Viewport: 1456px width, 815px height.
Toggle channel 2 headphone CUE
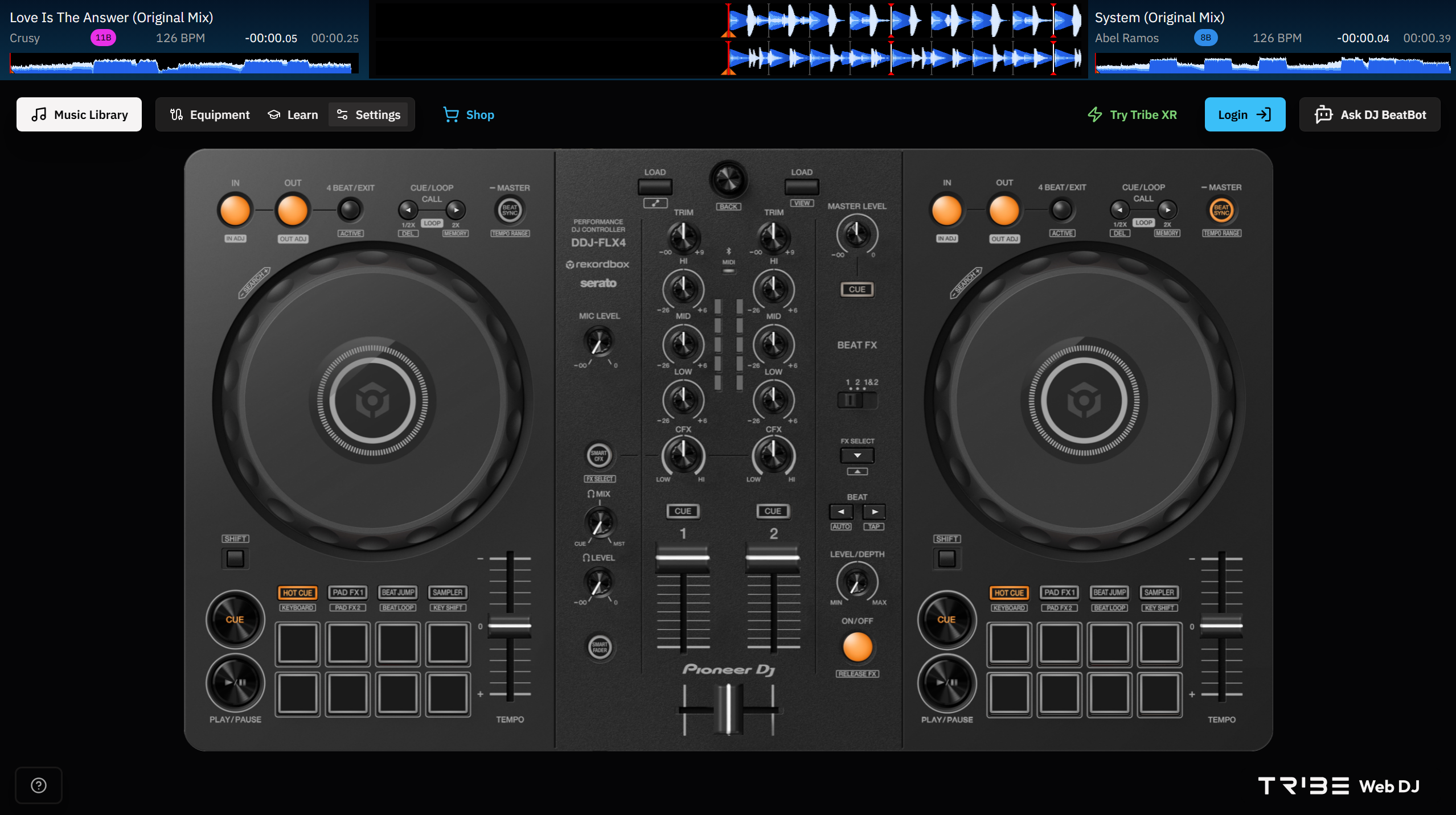[x=773, y=511]
